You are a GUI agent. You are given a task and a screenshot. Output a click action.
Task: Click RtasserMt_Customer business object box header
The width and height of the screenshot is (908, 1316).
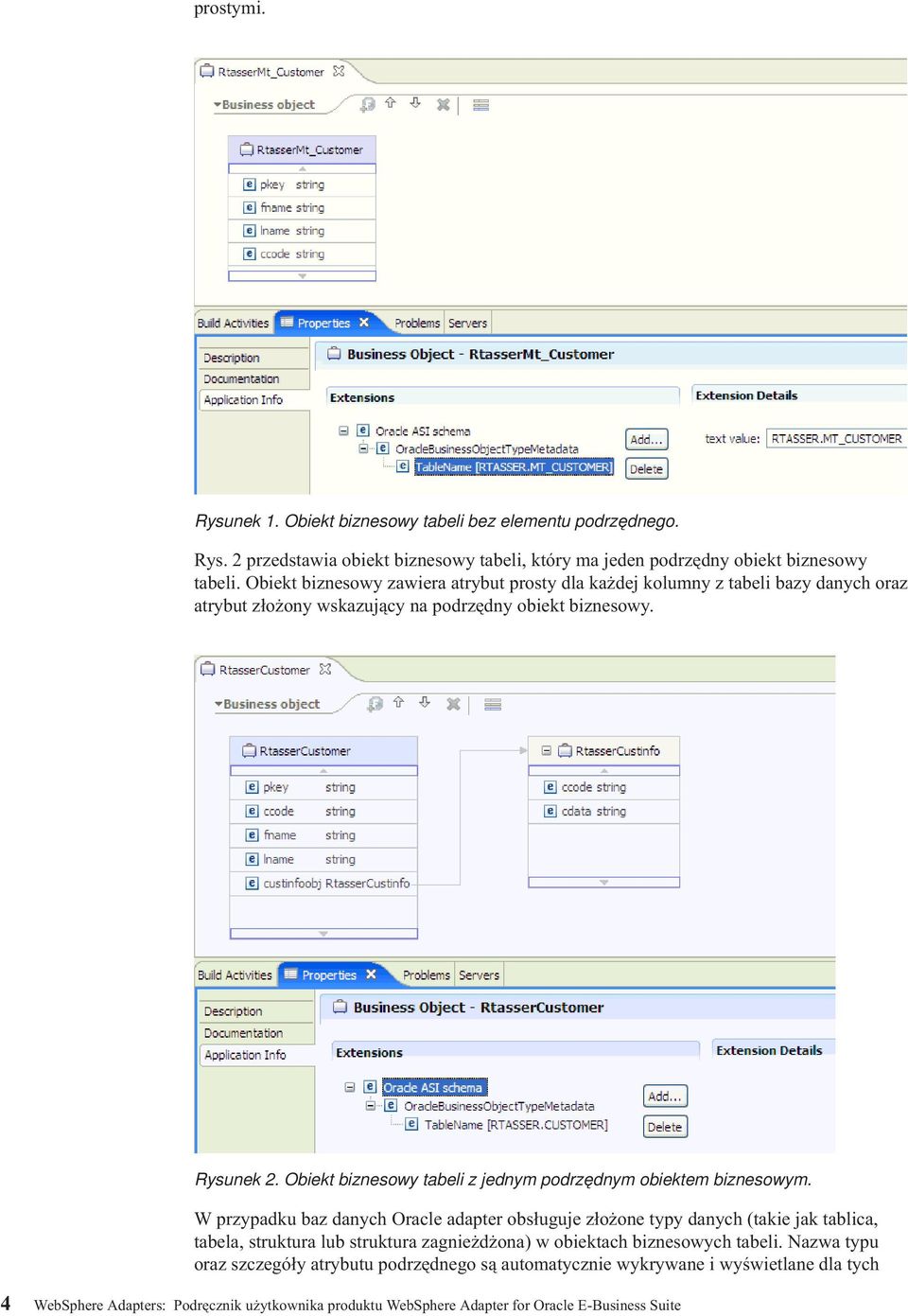(303, 149)
